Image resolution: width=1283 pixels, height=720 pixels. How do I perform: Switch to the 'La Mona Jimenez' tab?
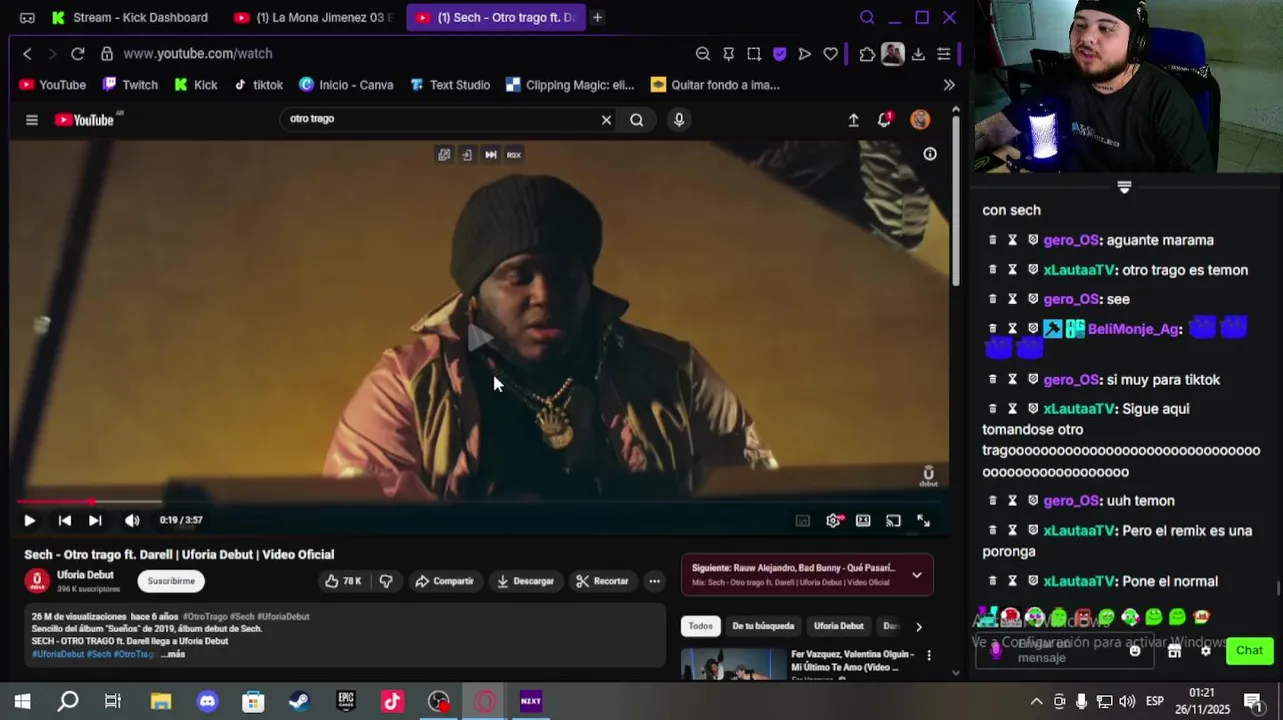[x=313, y=17]
